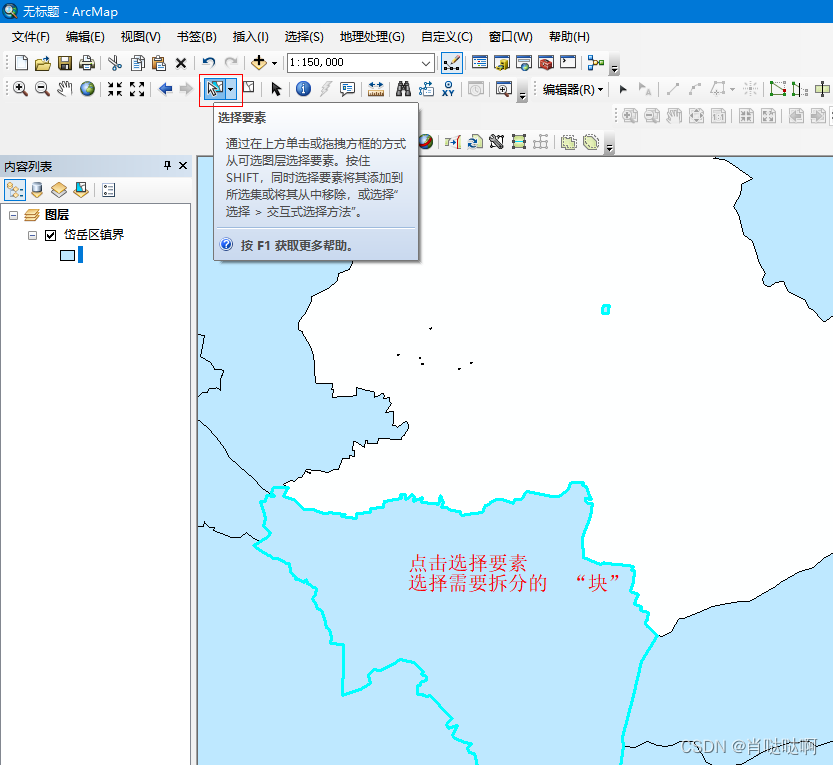Open Find binoculars tool
This screenshot has width=833, height=765.
point(403,89)
